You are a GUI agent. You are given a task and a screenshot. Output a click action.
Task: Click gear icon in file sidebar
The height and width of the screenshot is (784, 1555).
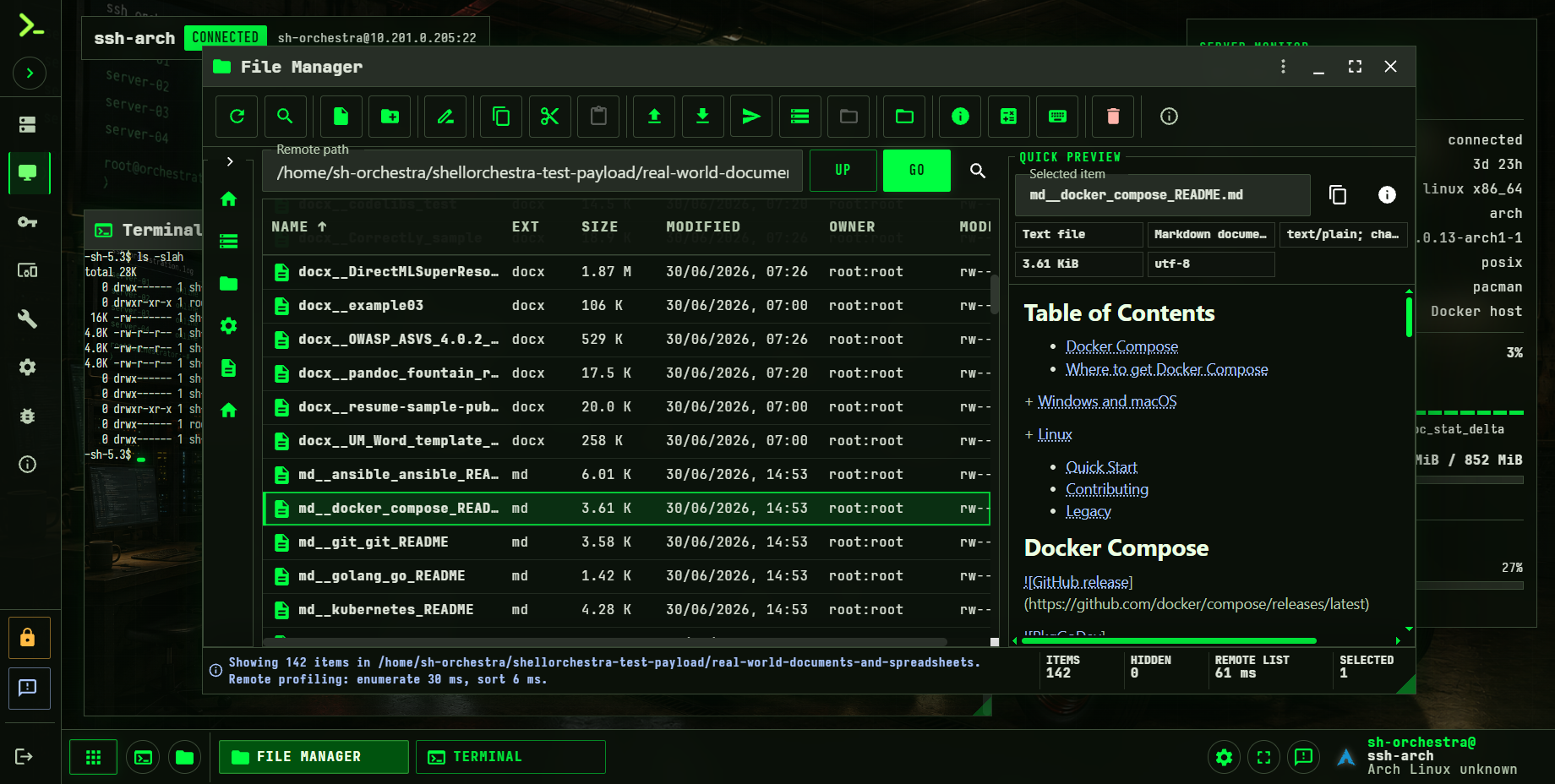pyautogui.click(x=228, y=326)
